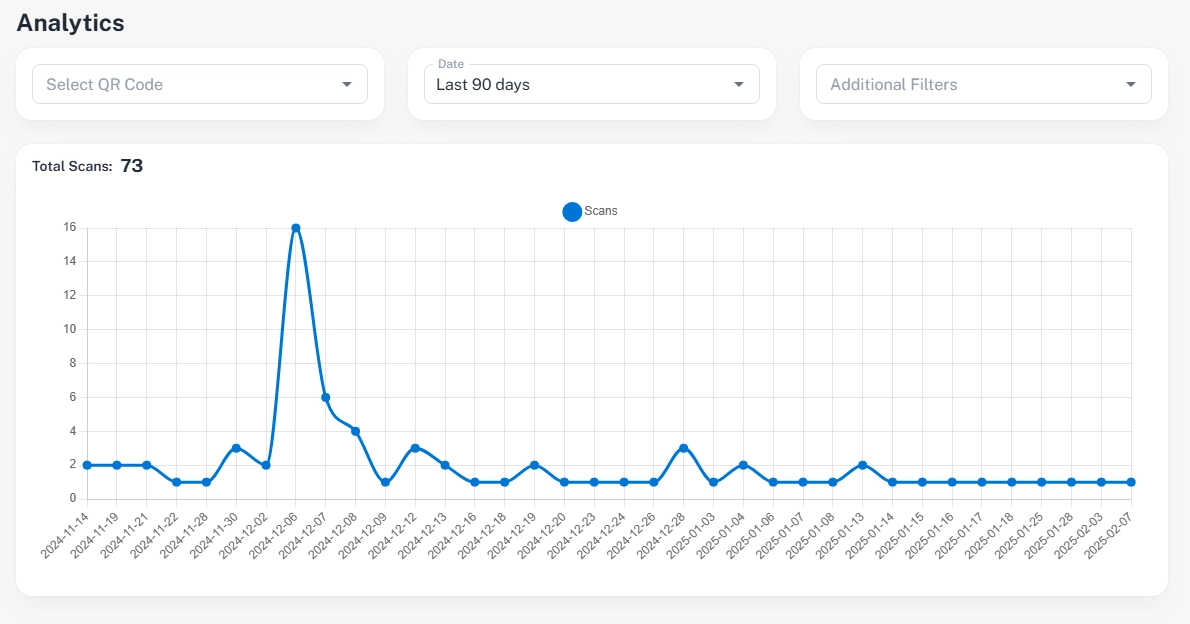Click the peak data point on 2024-12-06
The width and height of the screenshot is (1190, 624).
pyautogui.click(x=295, y=227)
